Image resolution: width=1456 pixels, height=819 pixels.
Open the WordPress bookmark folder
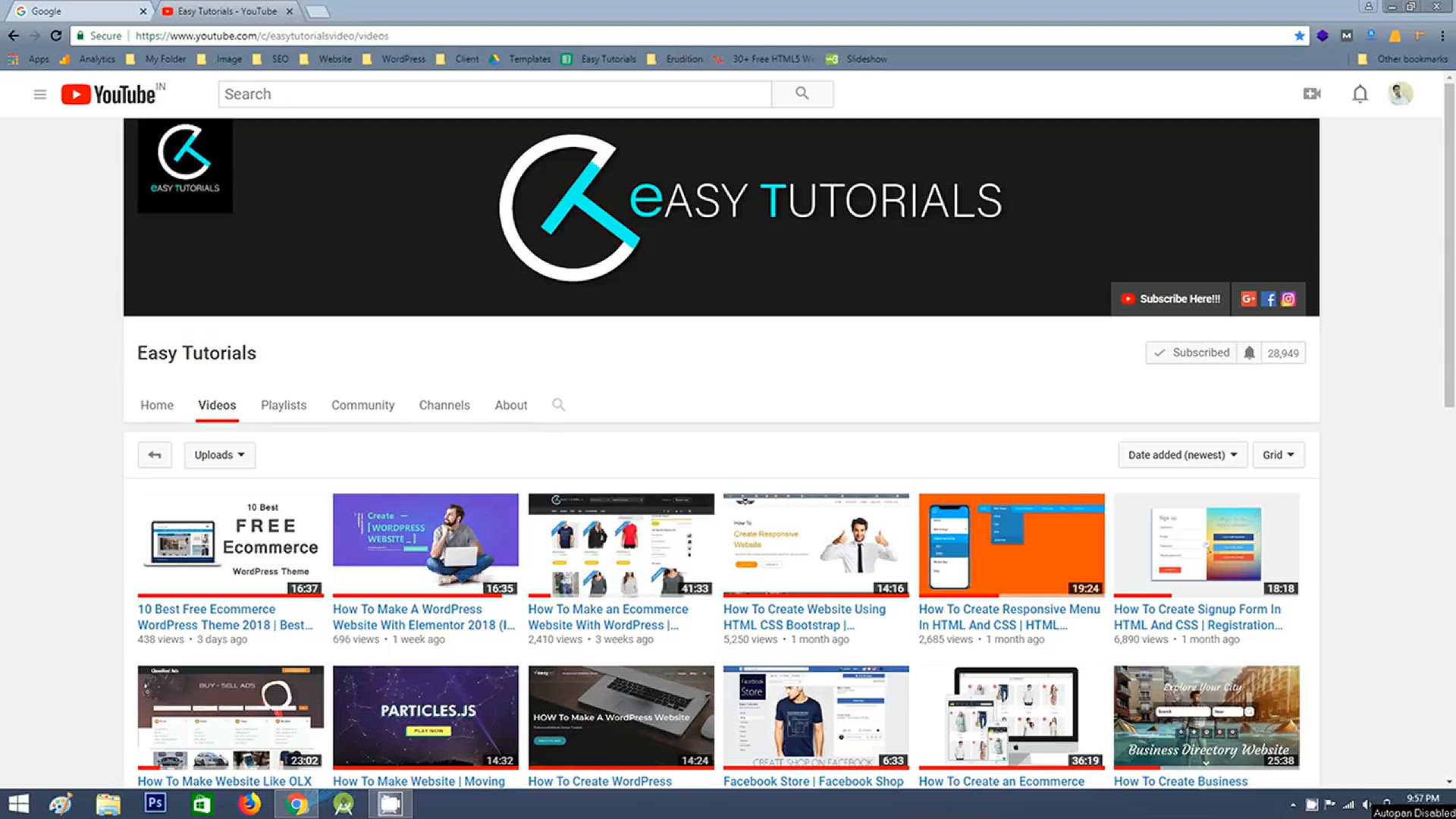click(x=394, y=59)
